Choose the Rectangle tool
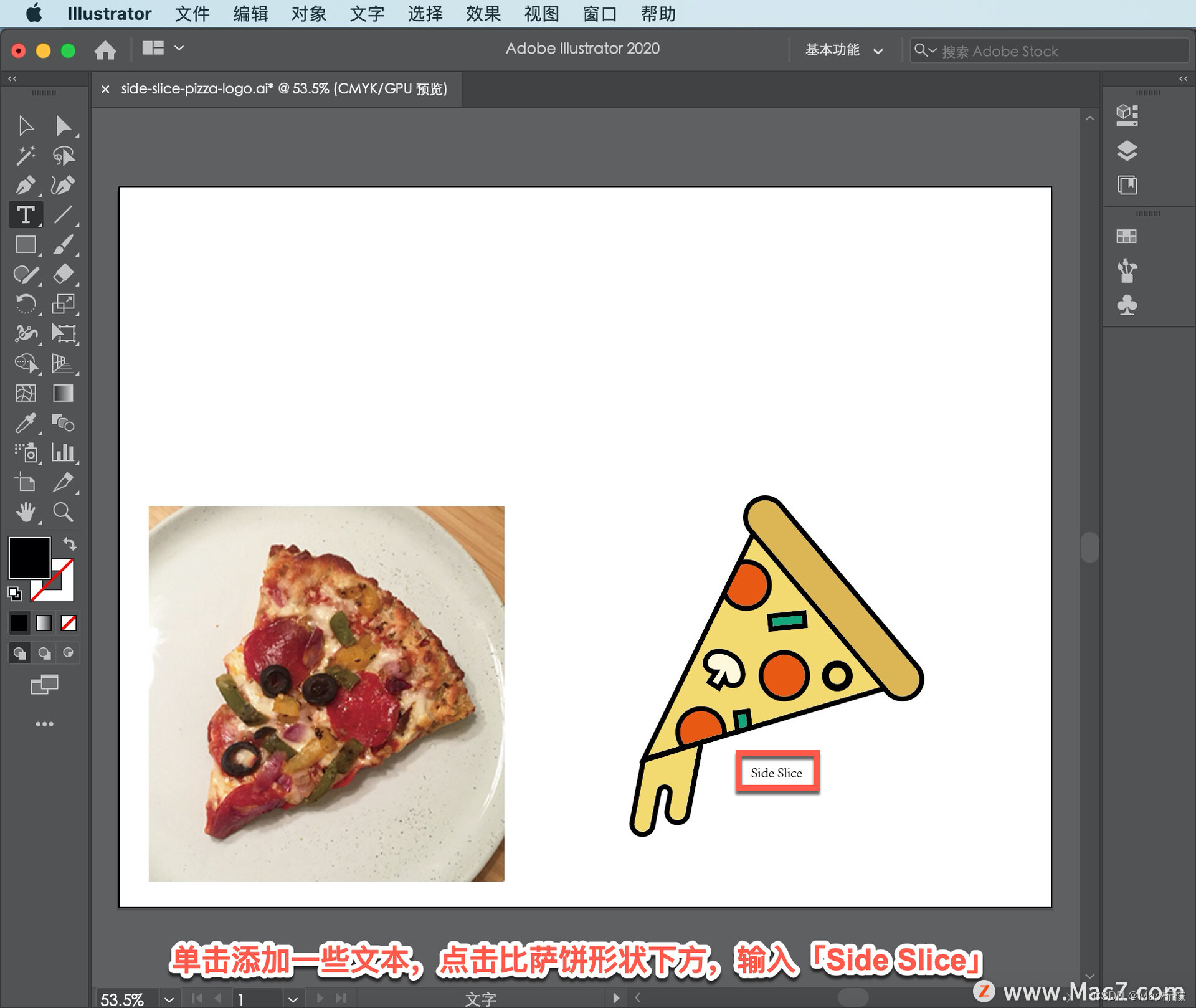This screenshot has width=1196, height=1008. pyautogui.click(x=25, y=244)
